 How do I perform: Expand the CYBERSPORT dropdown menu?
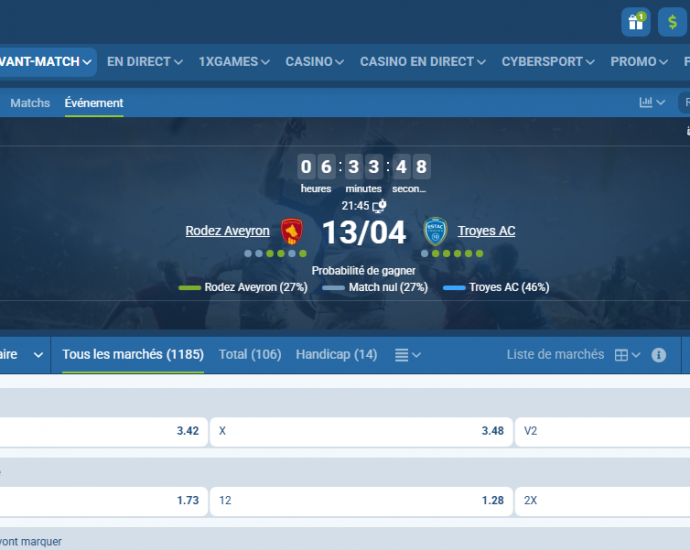pyautogui.click(x=549, y=61)
